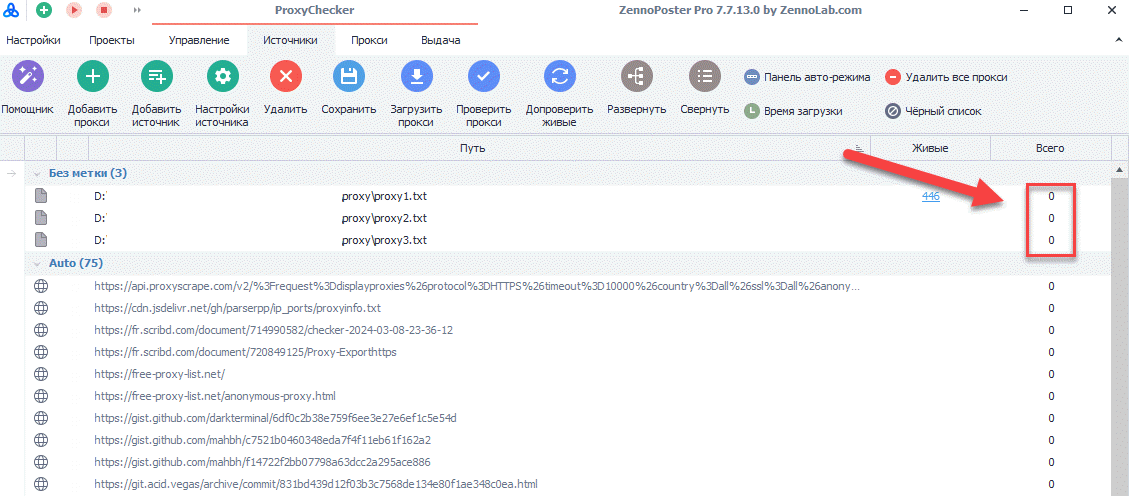Click file icon of proxy1.txt row
This screenshot has height=496, width=1129.
point(41,196)
